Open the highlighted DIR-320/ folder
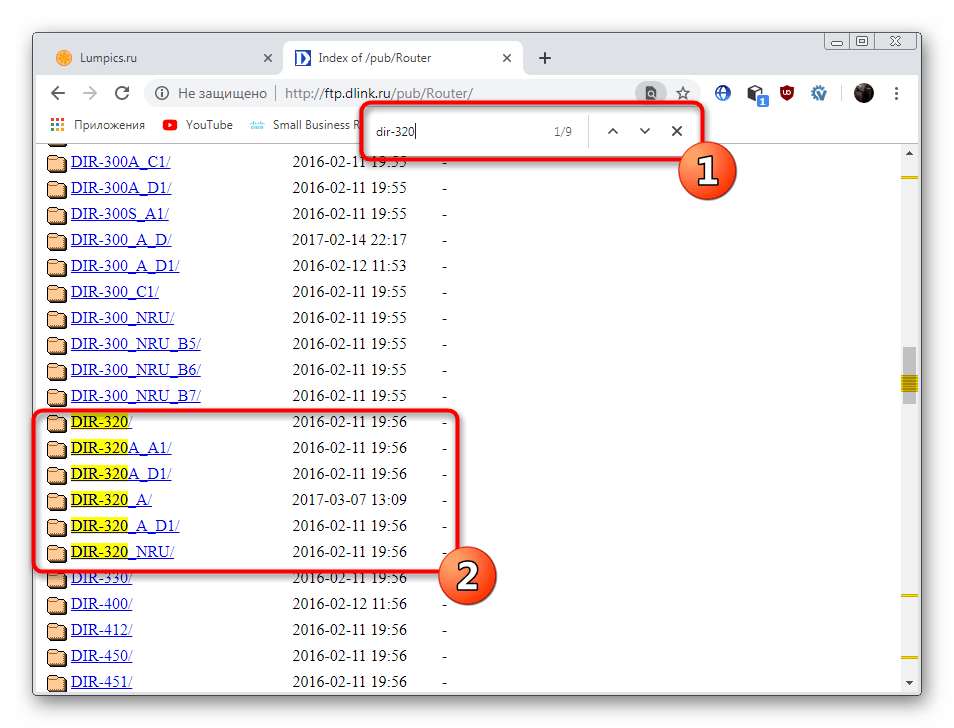This screenshot has height=728, width=954. click(x=102, y=422)
